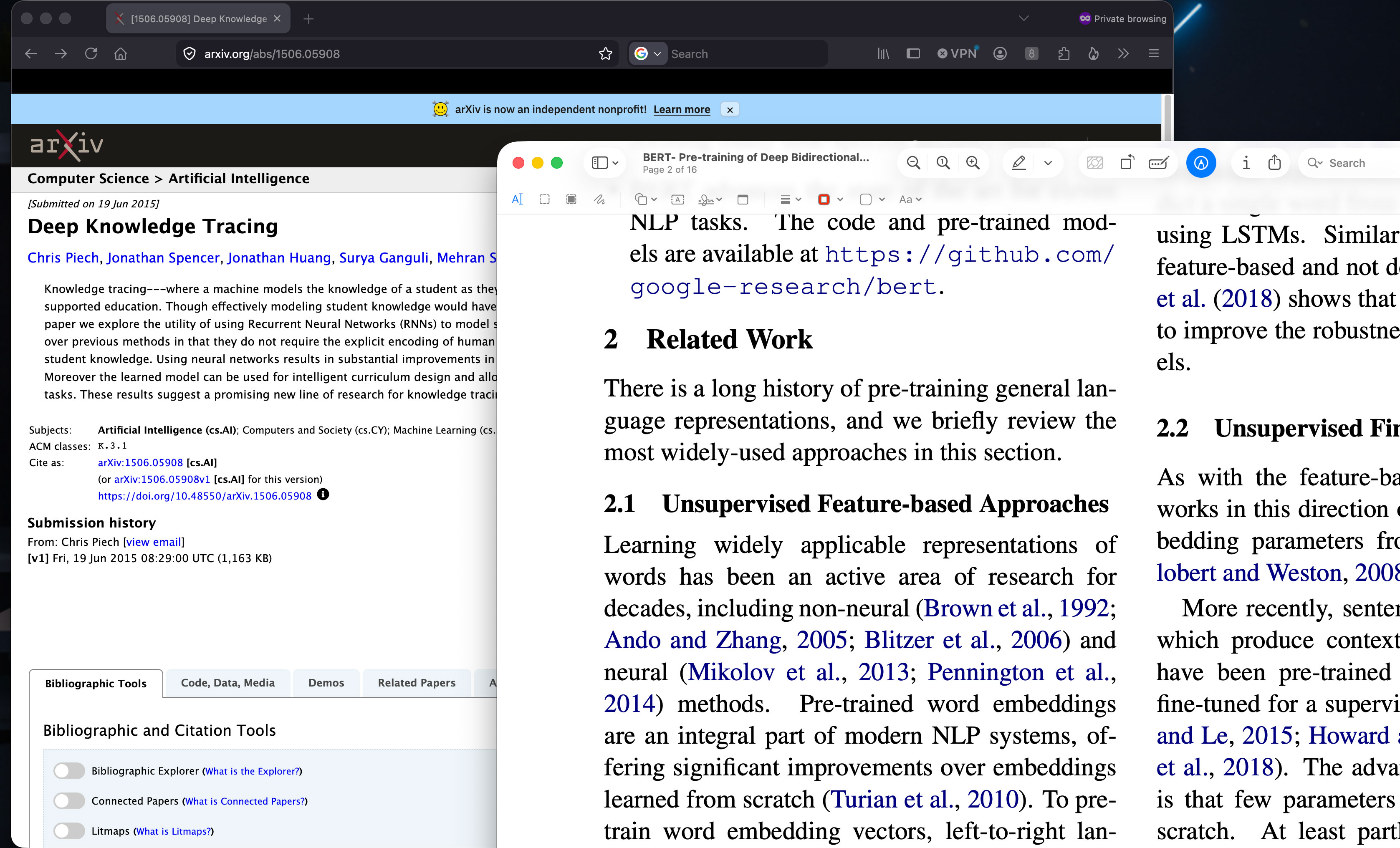The width and height of the screenshot is (1400, 848).
Task: Open the Code, Data, Media tab
Action: [x=227, y=683]
